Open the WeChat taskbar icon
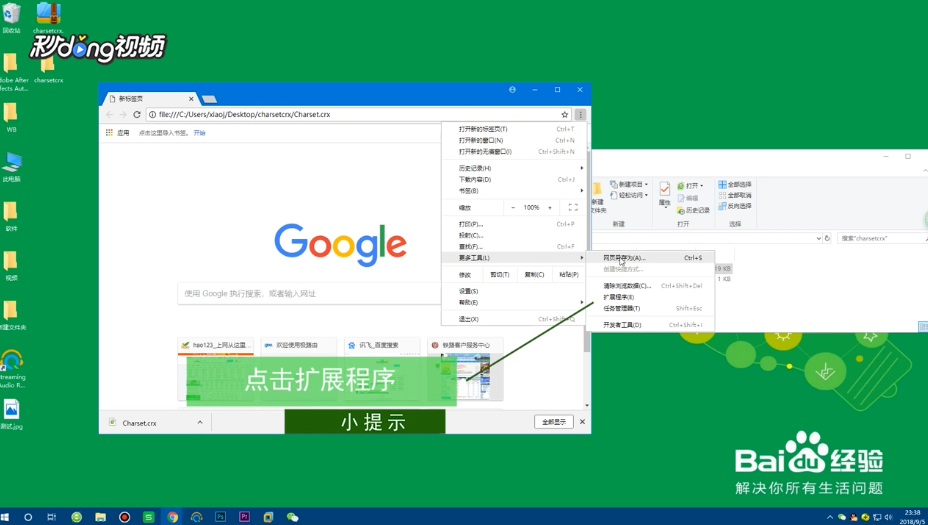 point(292,517)
